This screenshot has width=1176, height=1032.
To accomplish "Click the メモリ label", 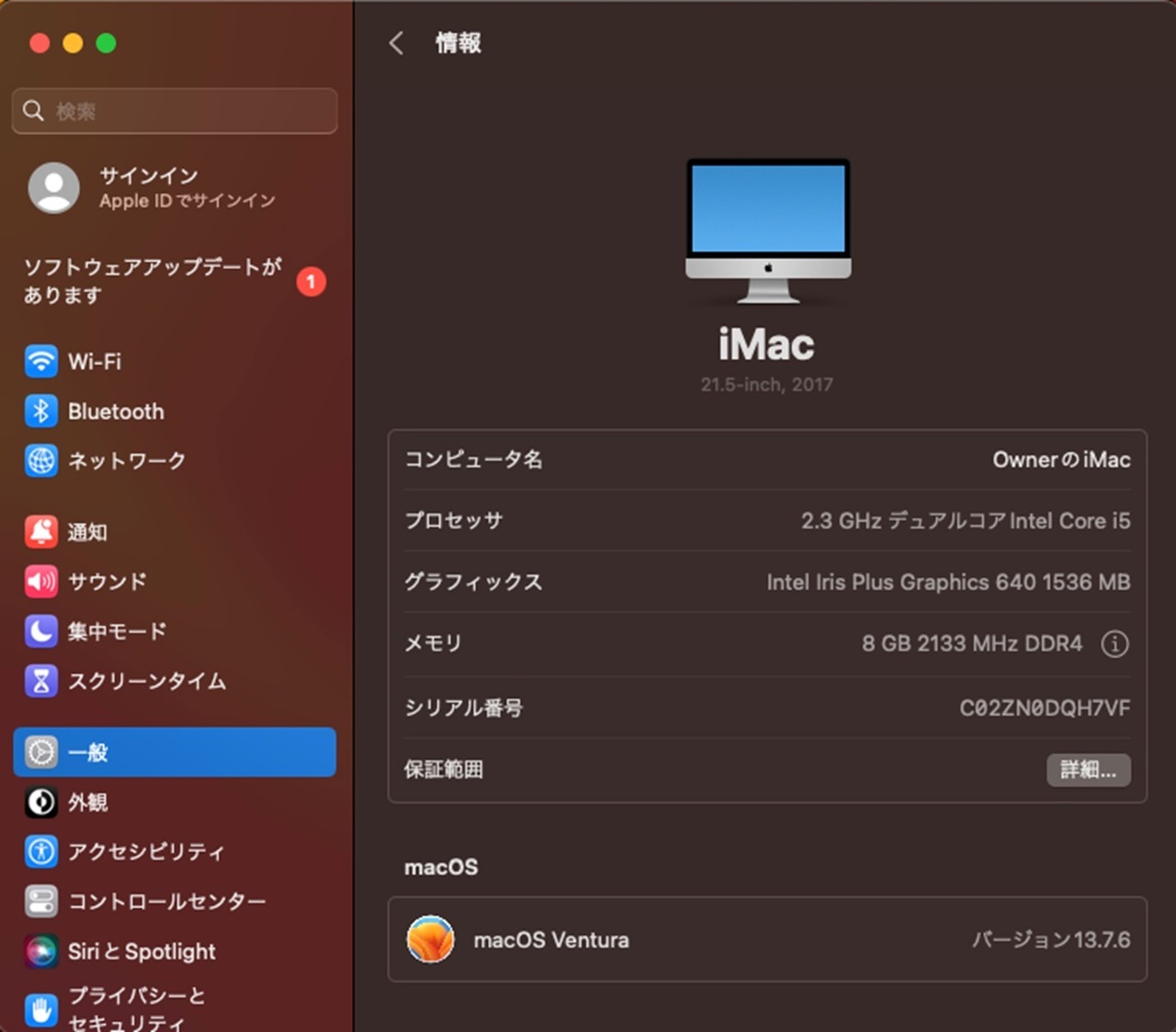I will pos(433,643).
